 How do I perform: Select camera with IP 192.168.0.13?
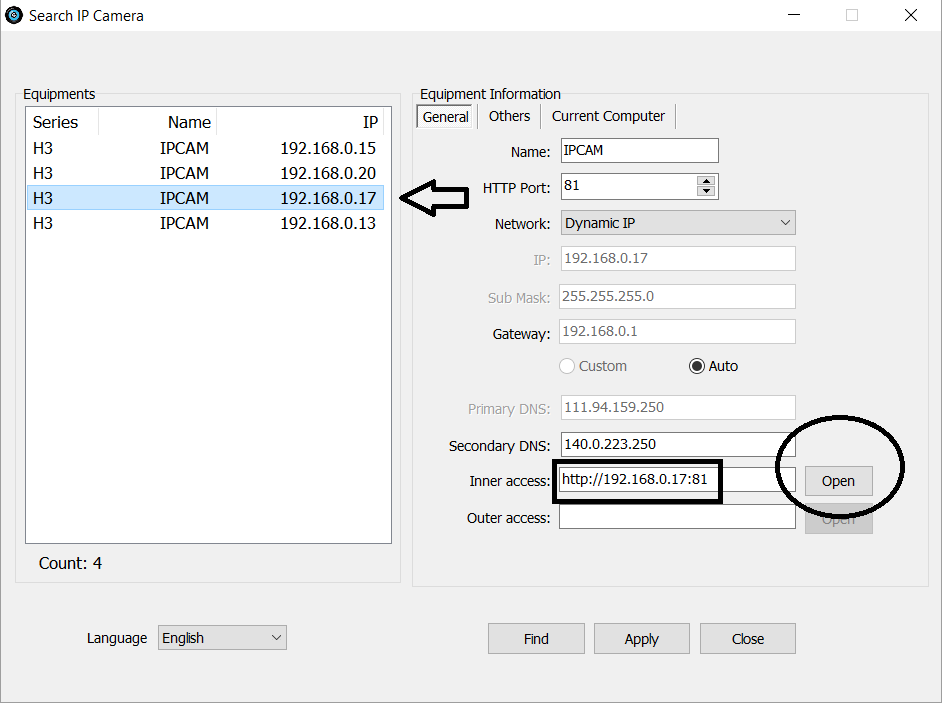204,223
